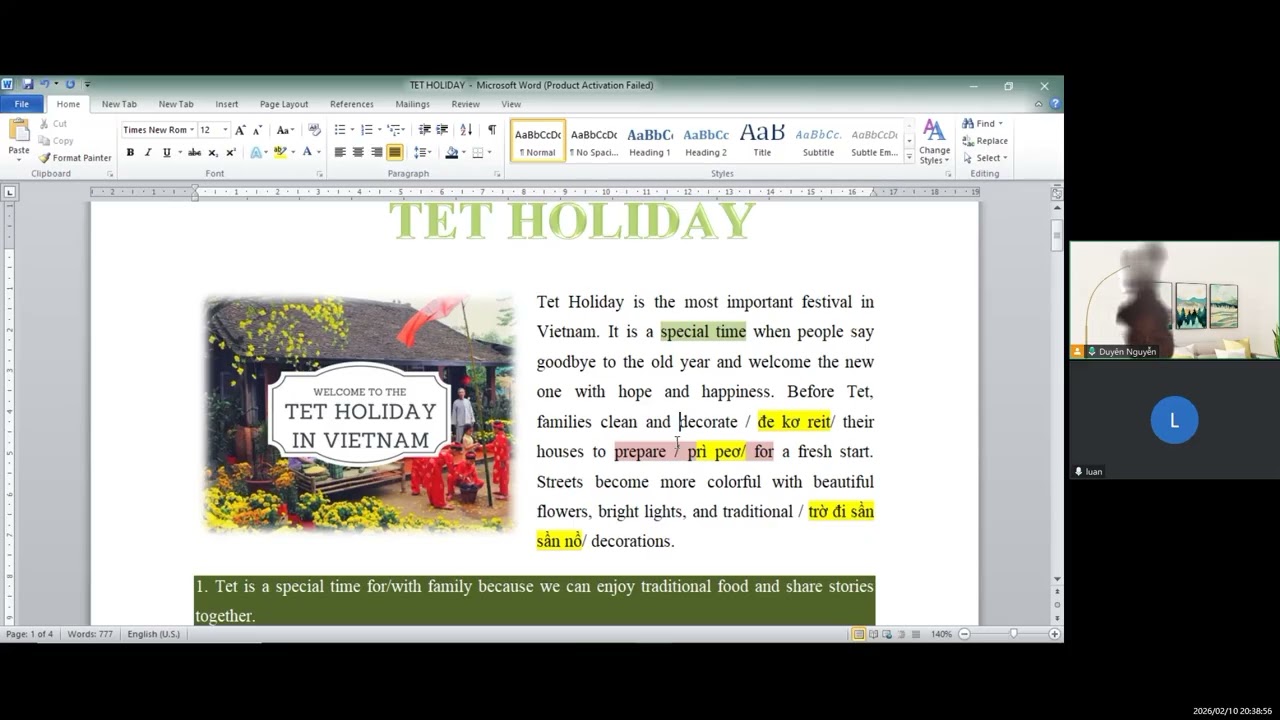Redo the last action

70,85
